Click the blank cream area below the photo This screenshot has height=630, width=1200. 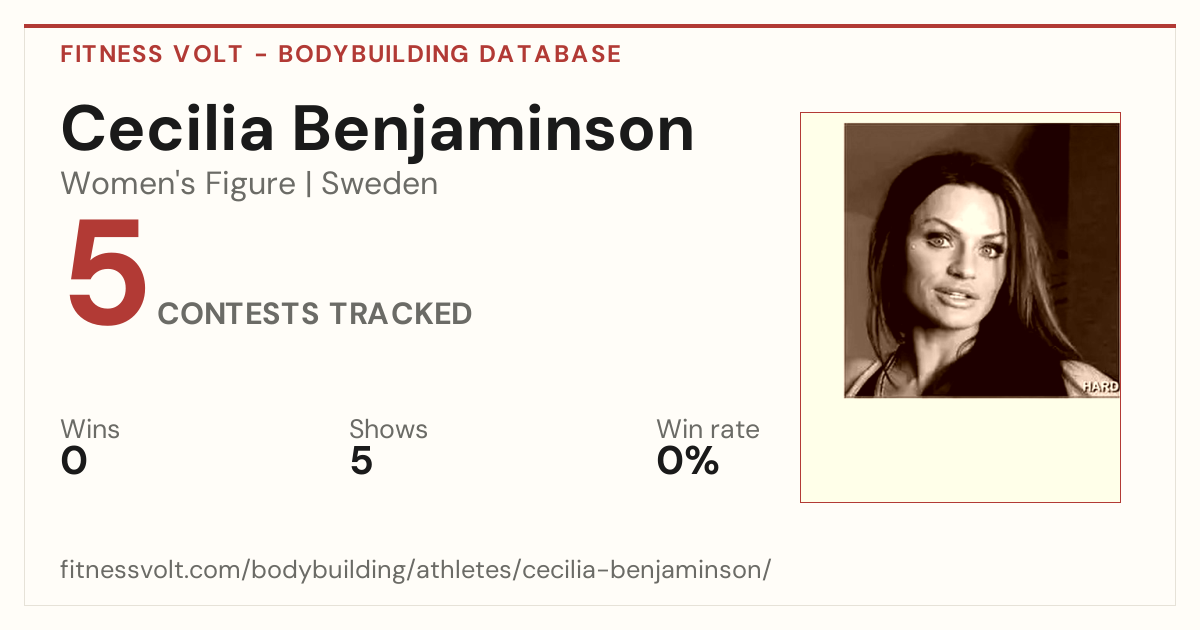tap(960, 448)
